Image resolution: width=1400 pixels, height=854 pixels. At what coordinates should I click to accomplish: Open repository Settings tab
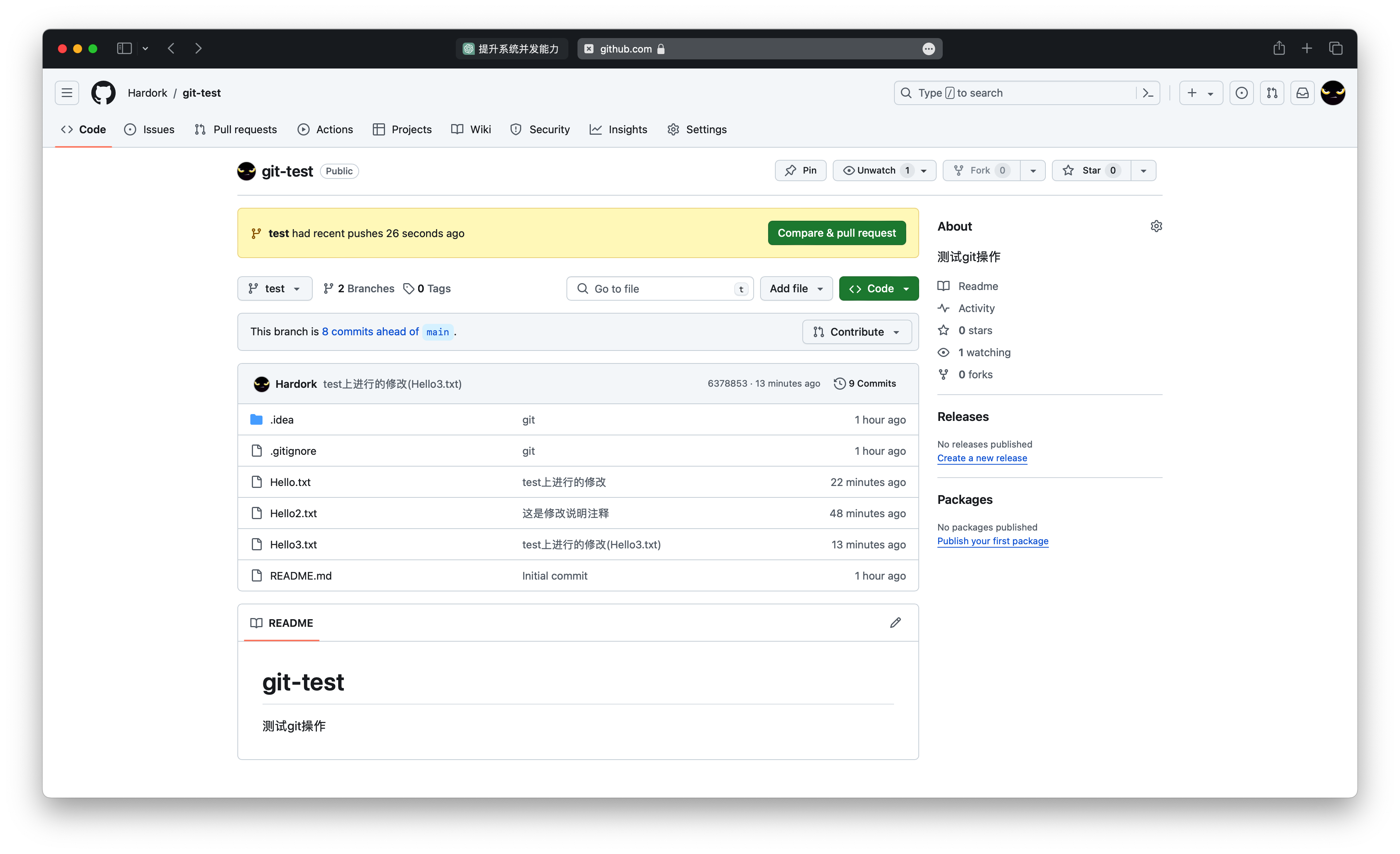[697, 129]
